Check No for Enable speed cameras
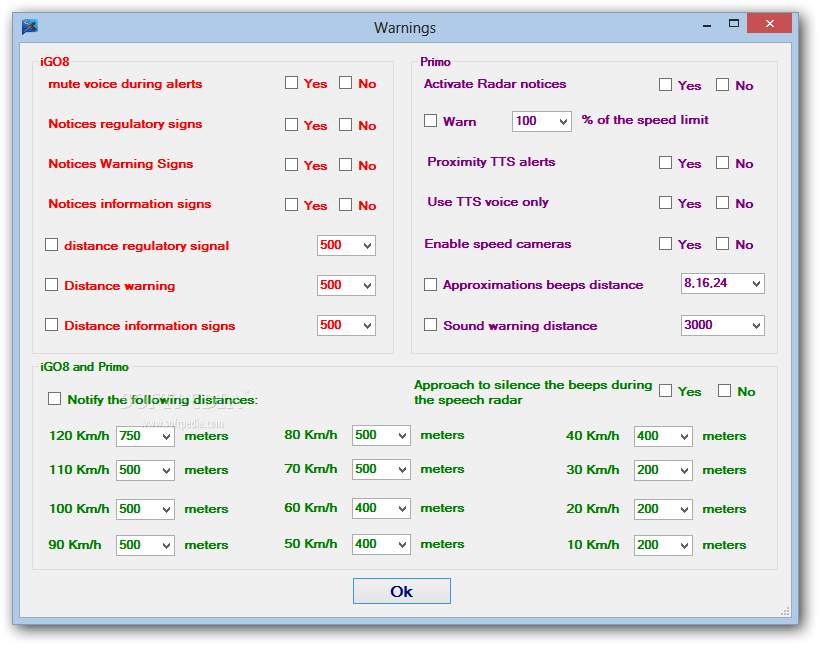 click(x=722, y=243)
